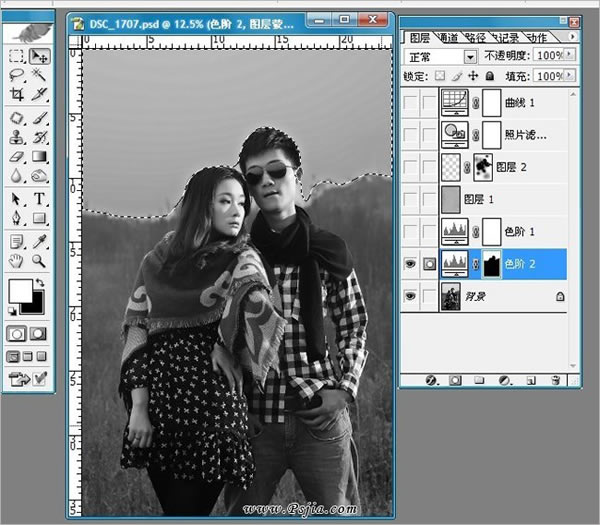Viewport: 600px width, 525px height.
Task: Switch to Standard editing mode
Action: [16, 334]
